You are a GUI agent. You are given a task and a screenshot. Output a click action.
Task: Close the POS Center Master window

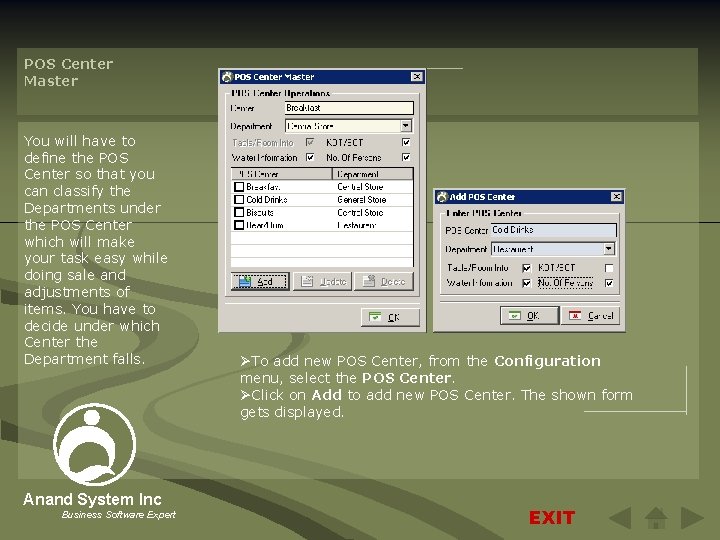point(416,77)
